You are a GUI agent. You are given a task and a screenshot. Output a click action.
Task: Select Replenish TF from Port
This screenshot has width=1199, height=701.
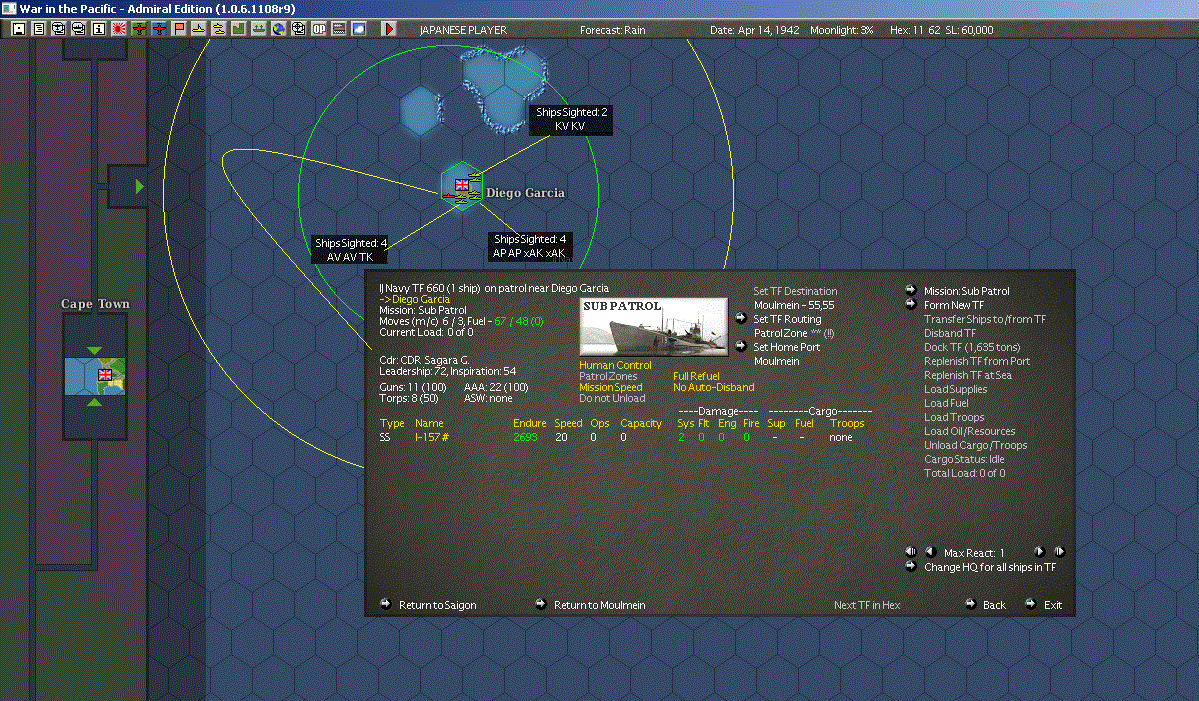tap(976, 361)
